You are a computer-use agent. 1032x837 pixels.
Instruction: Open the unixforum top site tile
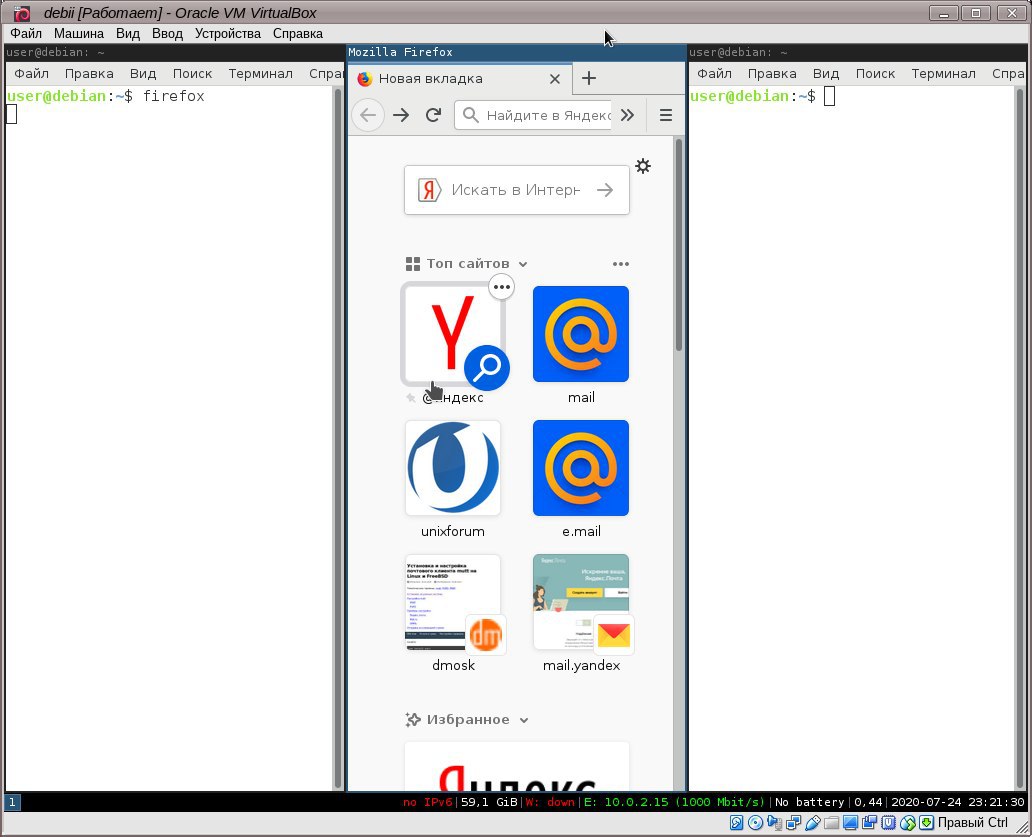453,469
